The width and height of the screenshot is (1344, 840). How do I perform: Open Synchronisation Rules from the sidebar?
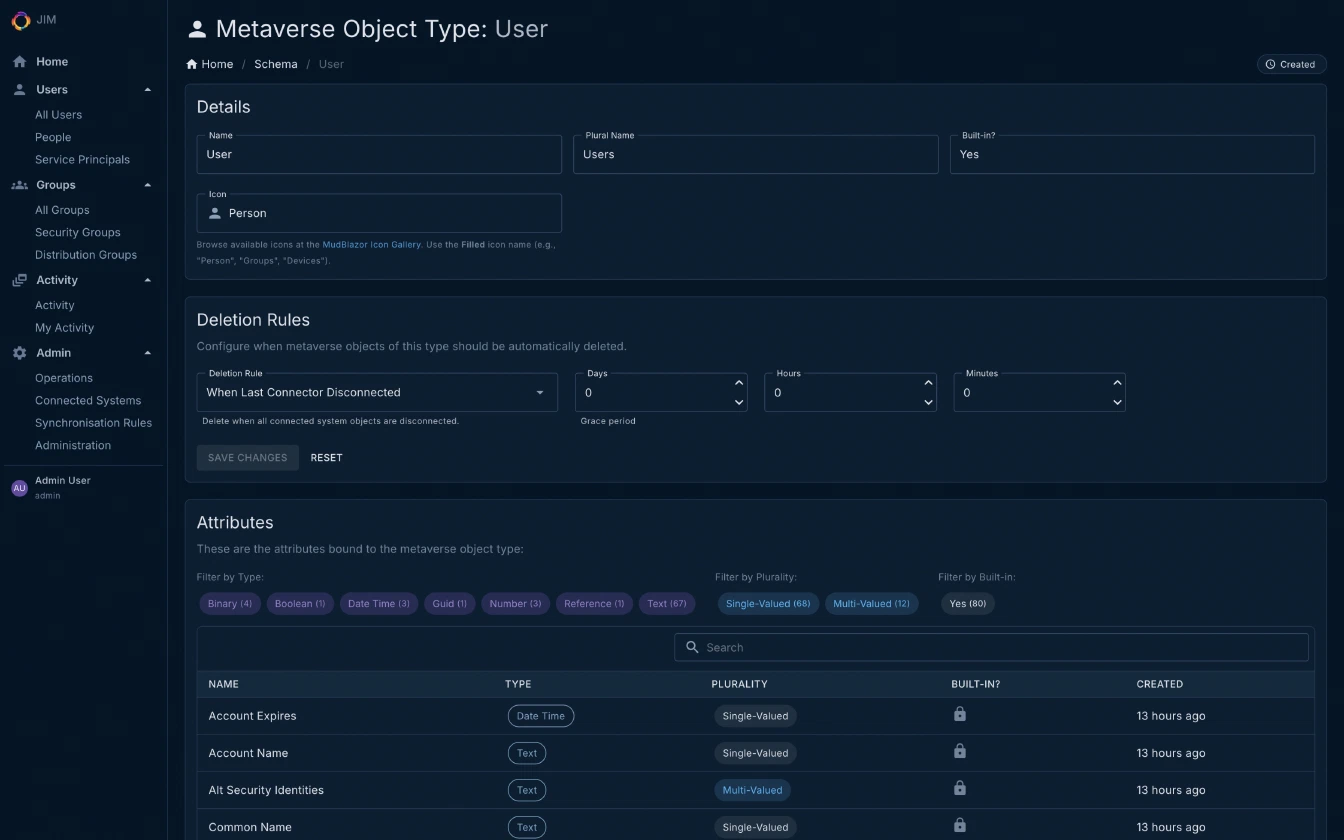93,422
